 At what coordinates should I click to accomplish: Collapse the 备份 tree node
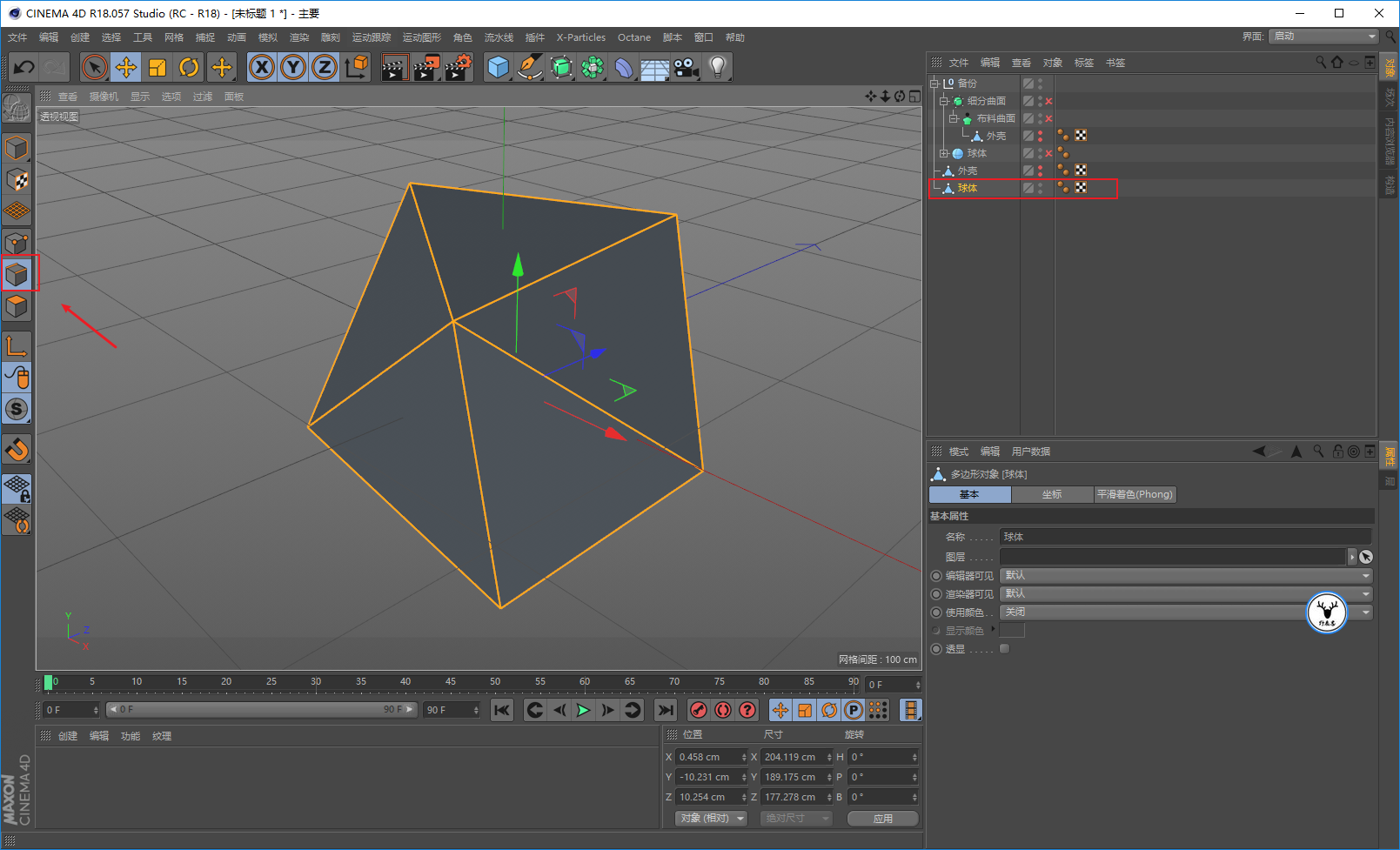pos(934,84)
